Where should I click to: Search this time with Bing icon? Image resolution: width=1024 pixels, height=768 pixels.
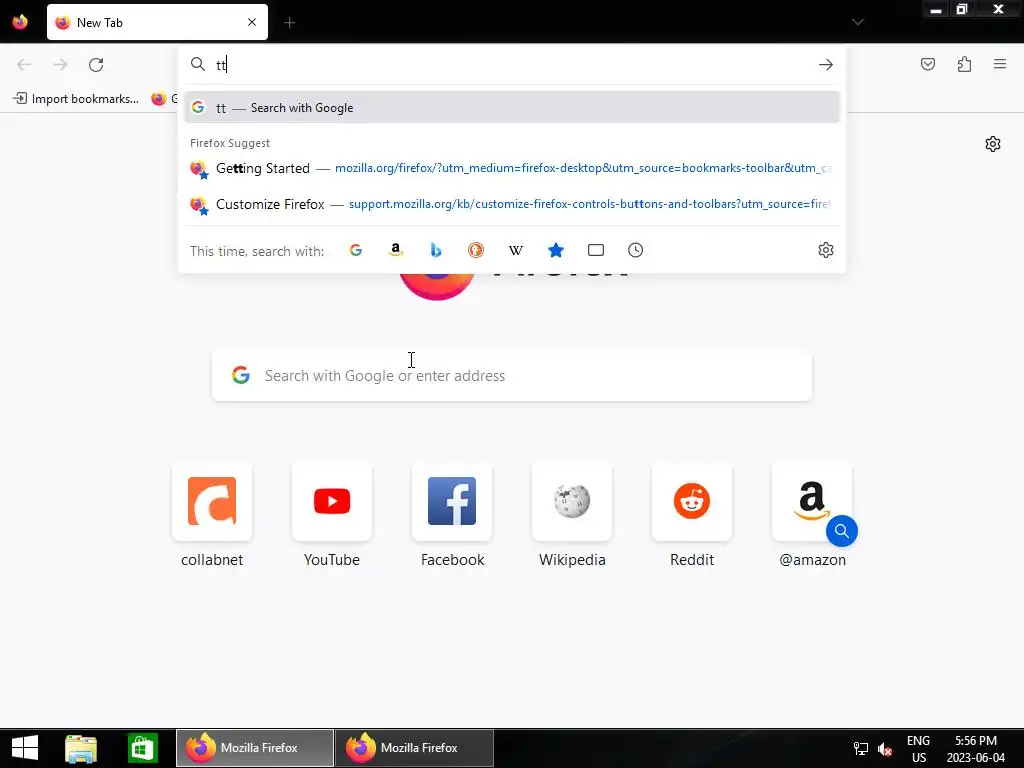[436, 250]
